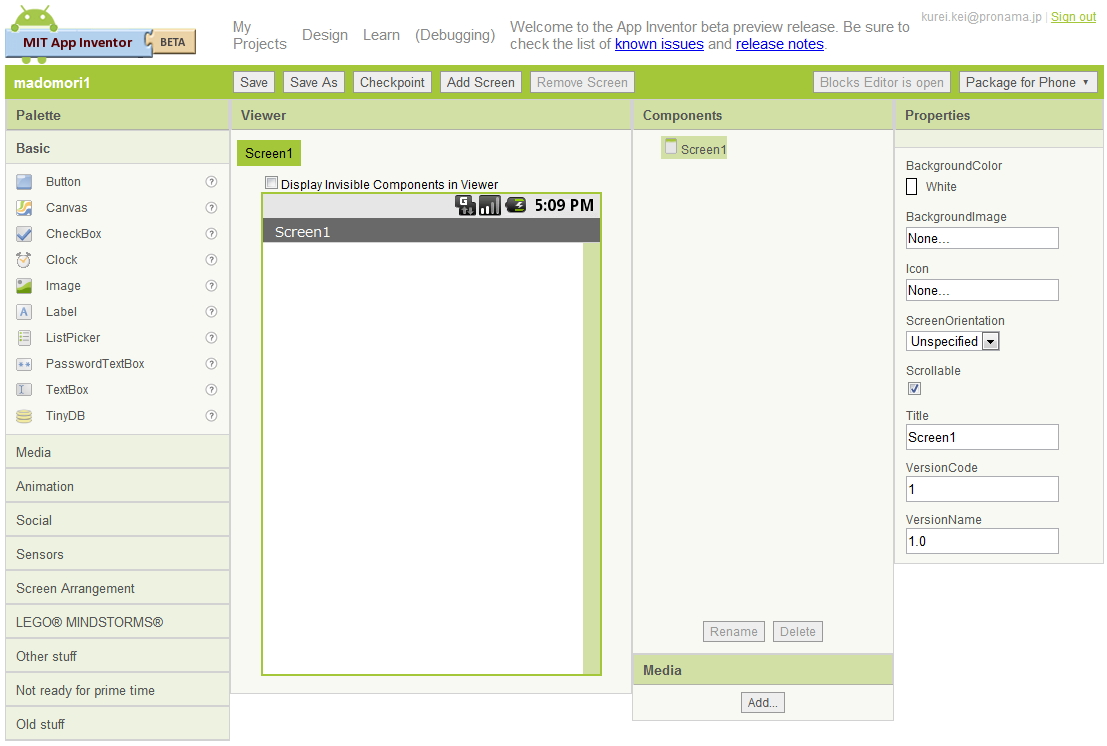
Task: Edit the Title text field
Action: click(x=982, y=437)
